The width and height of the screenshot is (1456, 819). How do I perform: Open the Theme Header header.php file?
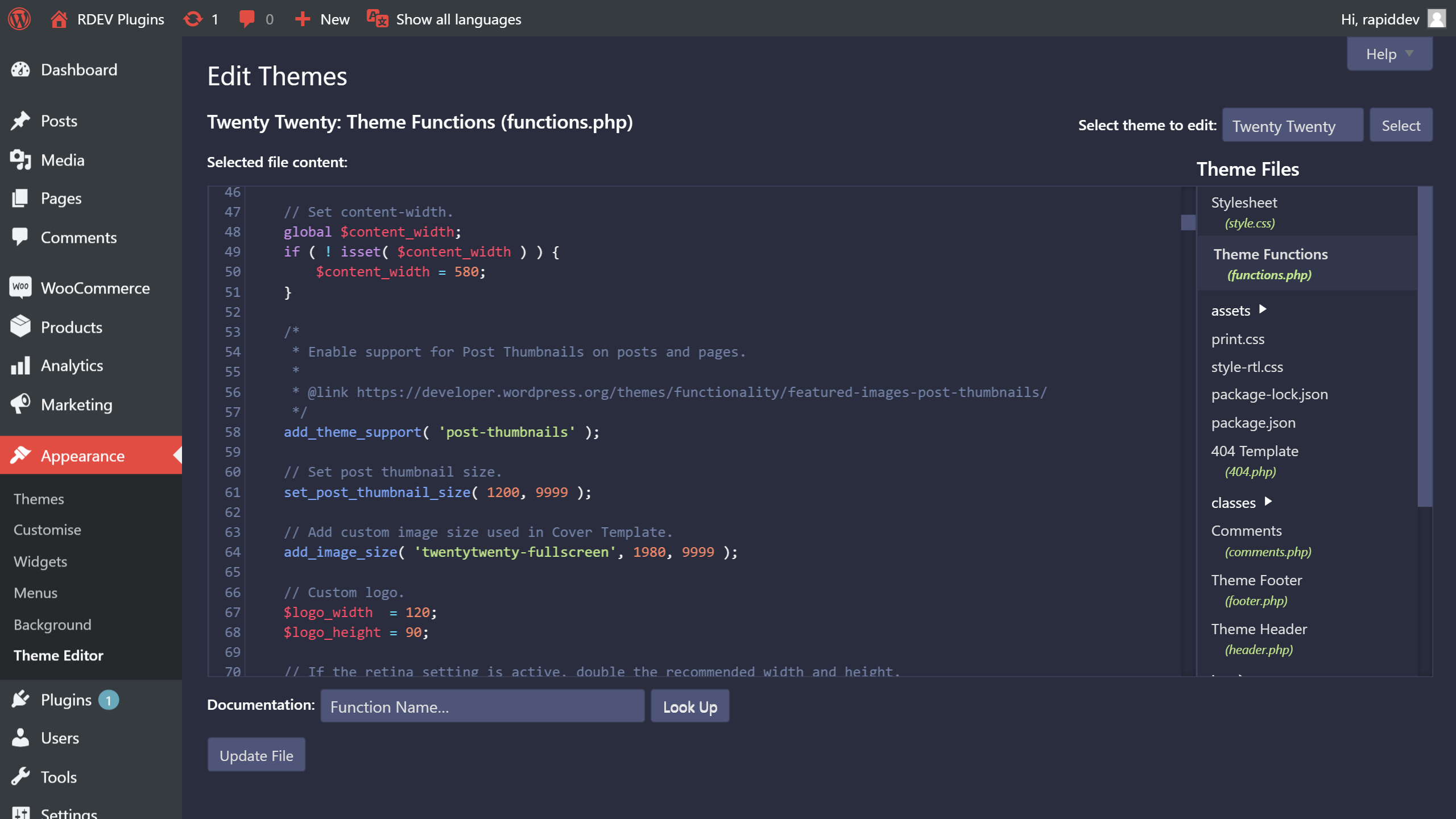pos(1259,639)
